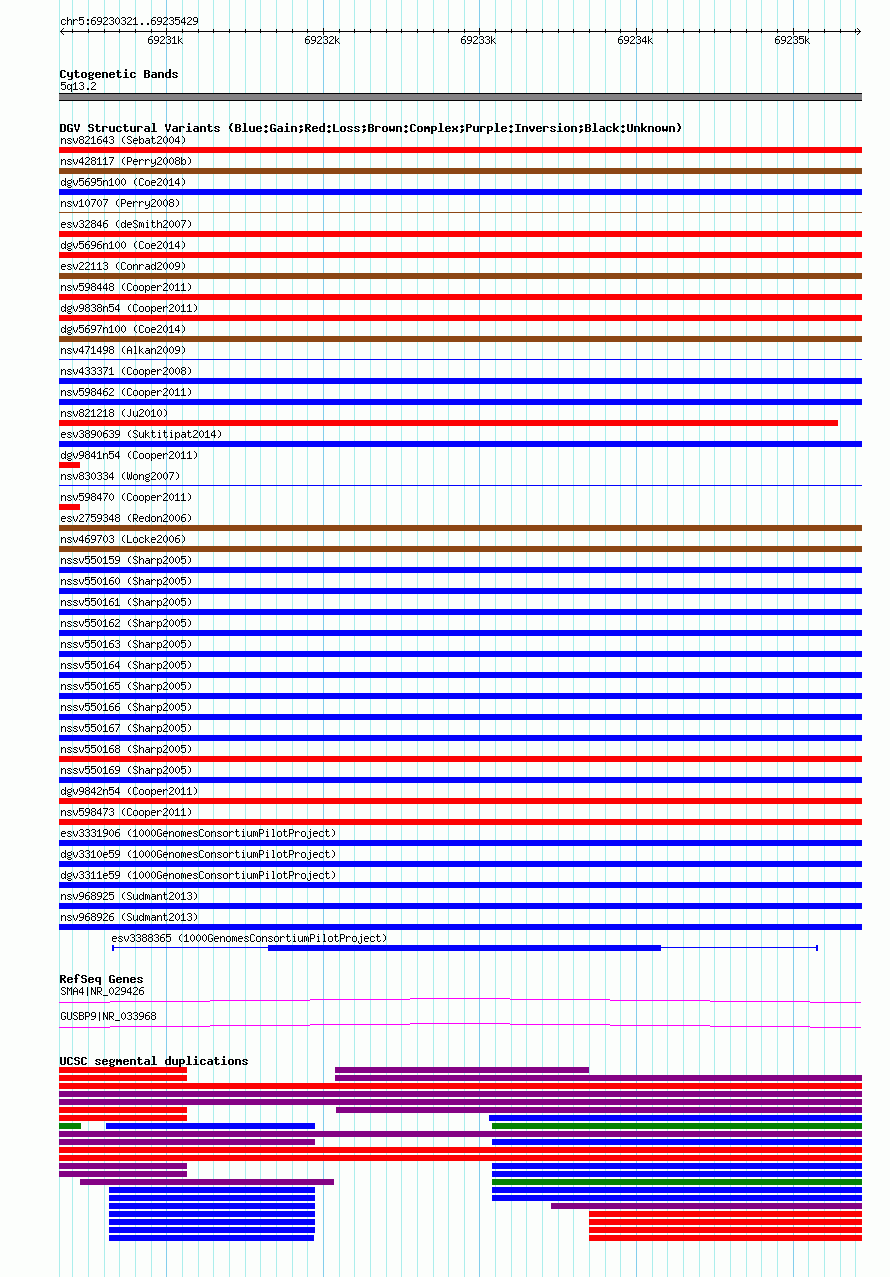890x1277 pixels.
Task: Open variant nsv968925 (Sudmant2013) label
Action: 129,896
